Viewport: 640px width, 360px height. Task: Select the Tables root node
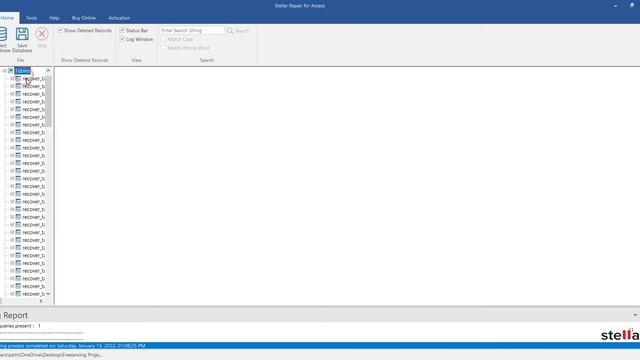click(x=22, y=71)
